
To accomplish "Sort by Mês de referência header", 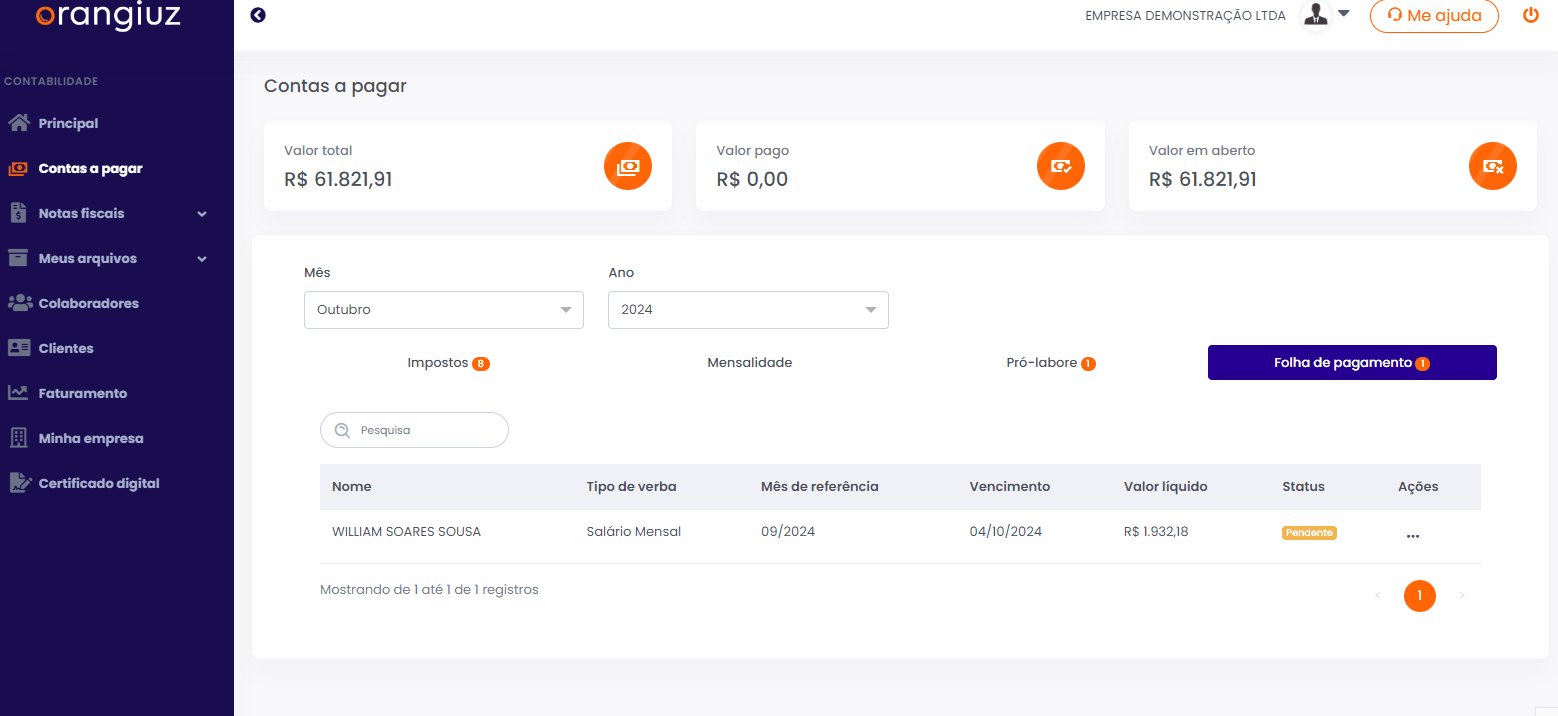I will (x=820, y=487).
